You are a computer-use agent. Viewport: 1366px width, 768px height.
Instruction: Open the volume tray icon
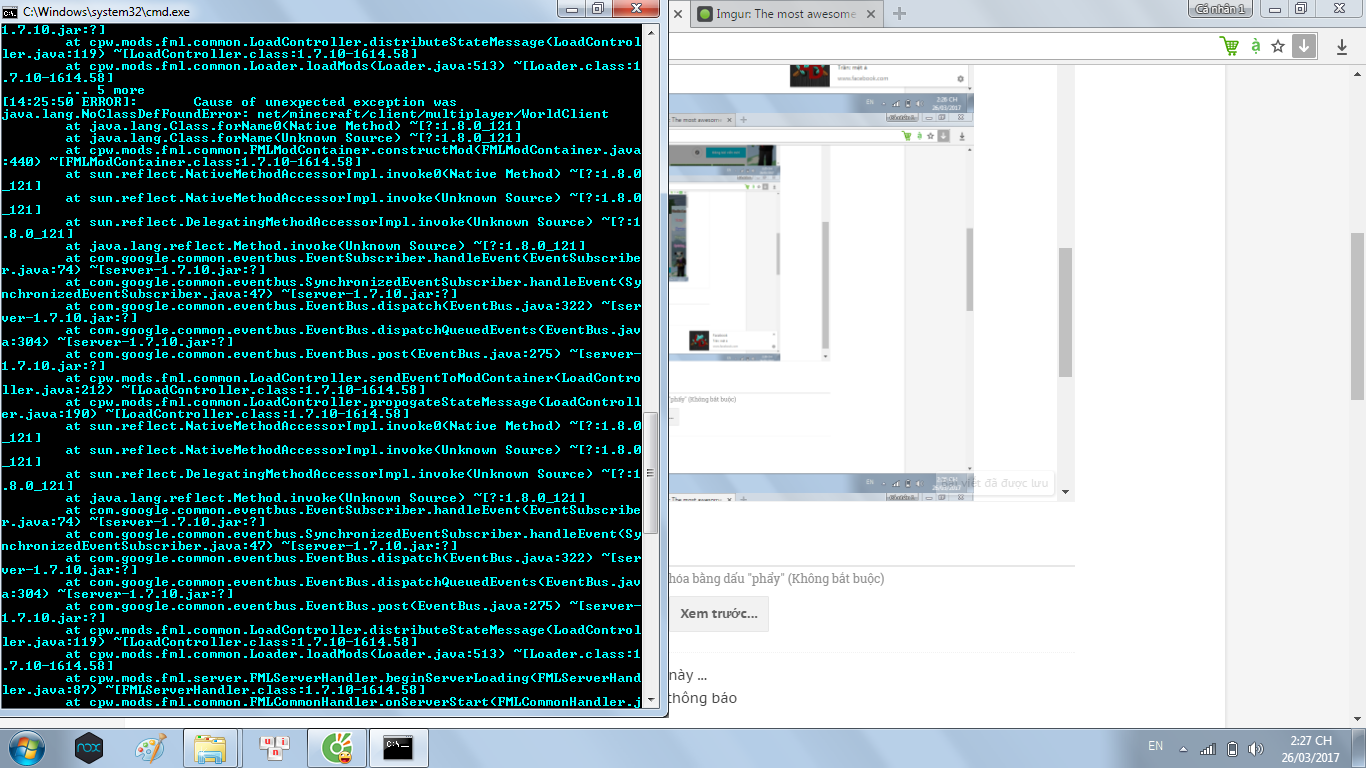pos(1257,749)
